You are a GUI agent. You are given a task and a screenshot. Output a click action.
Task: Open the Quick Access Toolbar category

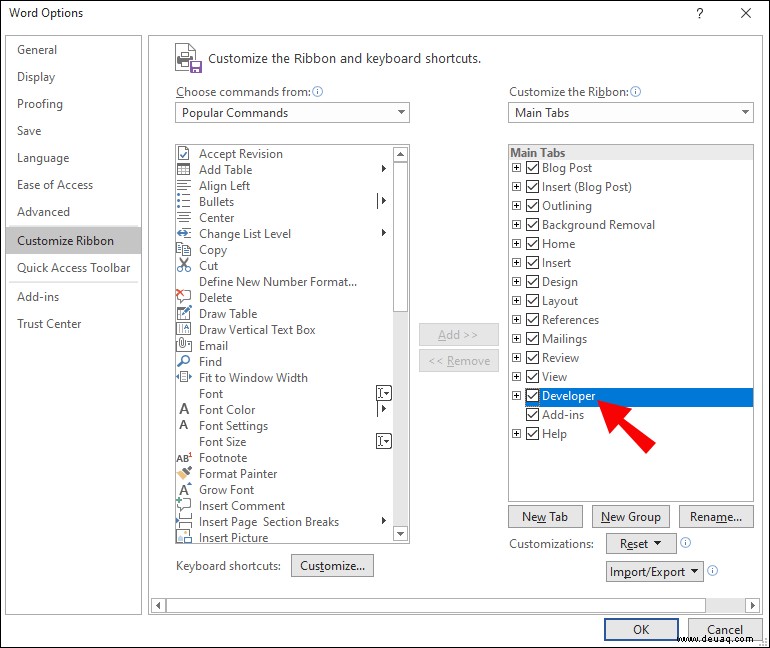(x=74, y=268)
